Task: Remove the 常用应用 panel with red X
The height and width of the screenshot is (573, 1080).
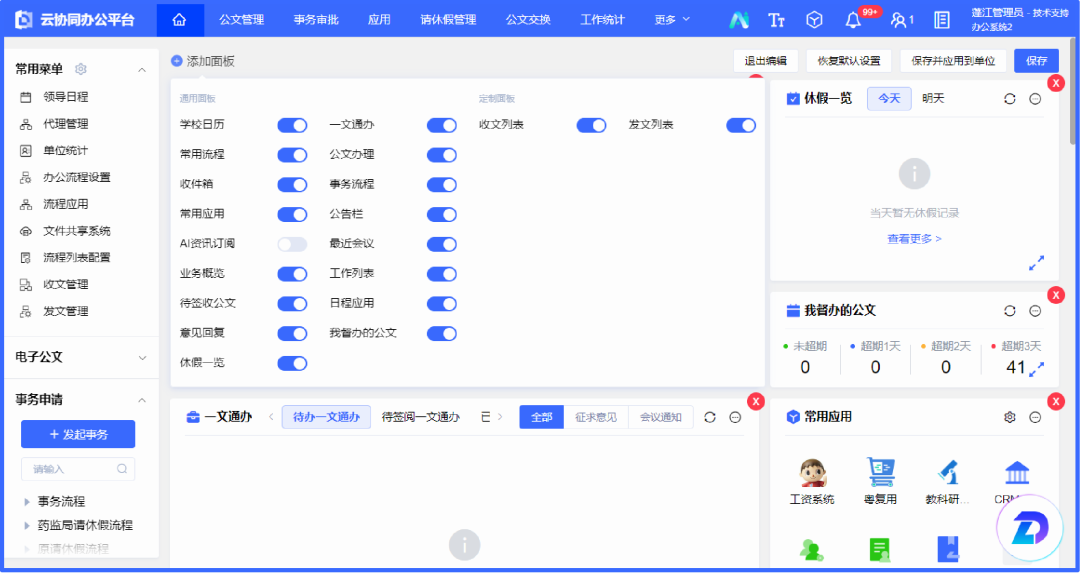Action: pyautogui.click(x=1056, y=401)
